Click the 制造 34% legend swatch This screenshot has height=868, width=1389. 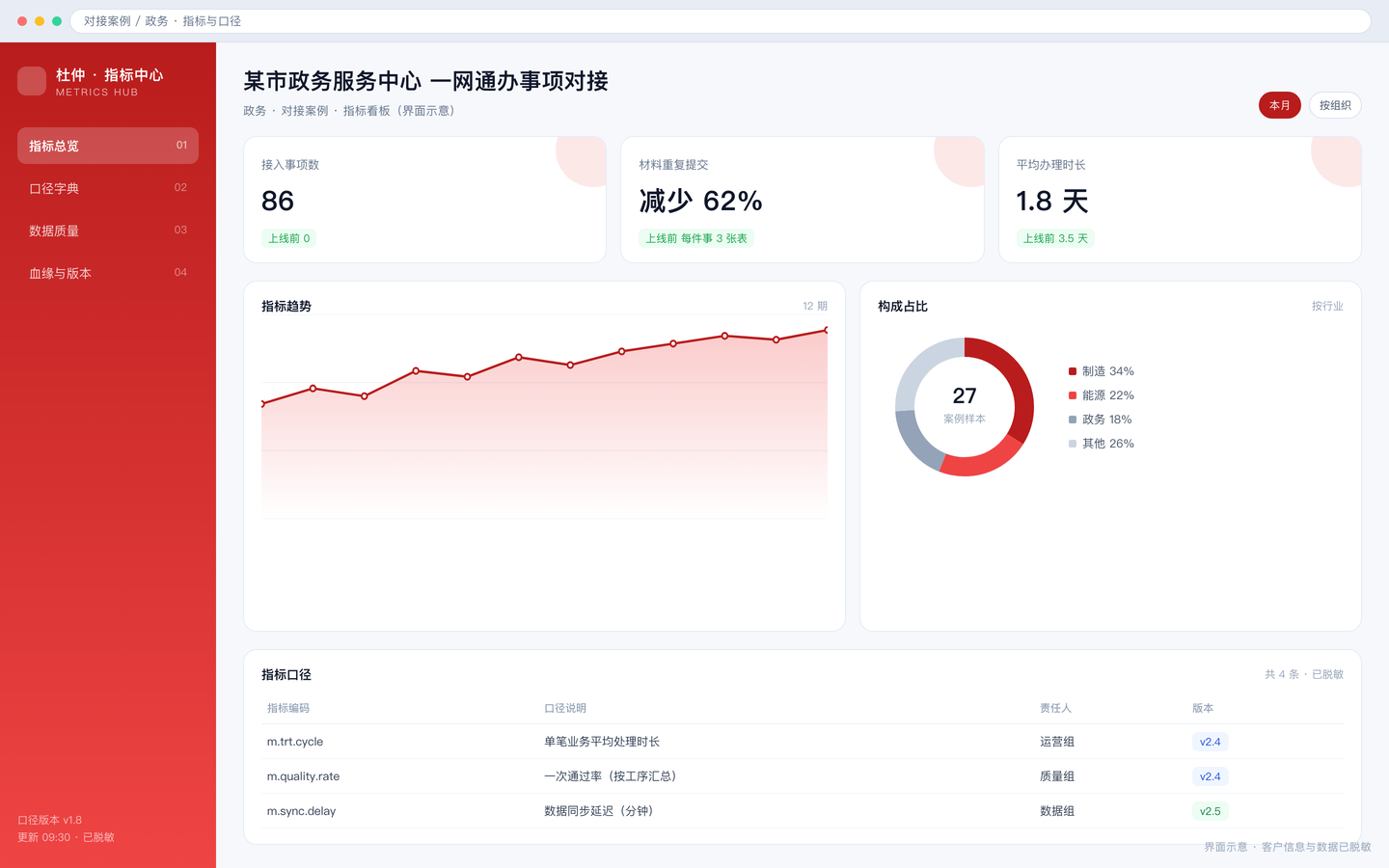pos(1073,371)
